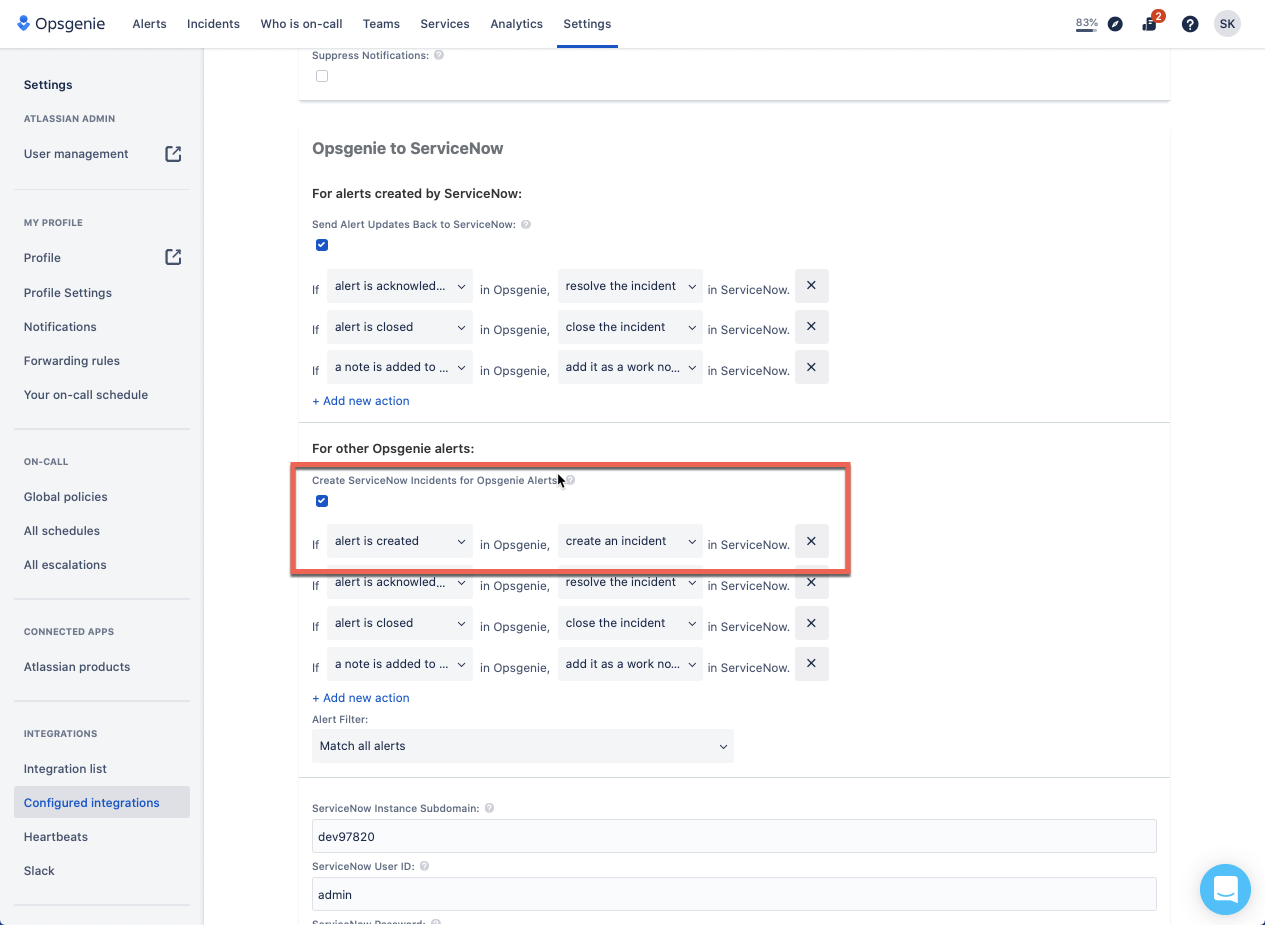Click first '+ Add new action' link
Viewport: 1265px width, 925px height.
coord(361,401)
